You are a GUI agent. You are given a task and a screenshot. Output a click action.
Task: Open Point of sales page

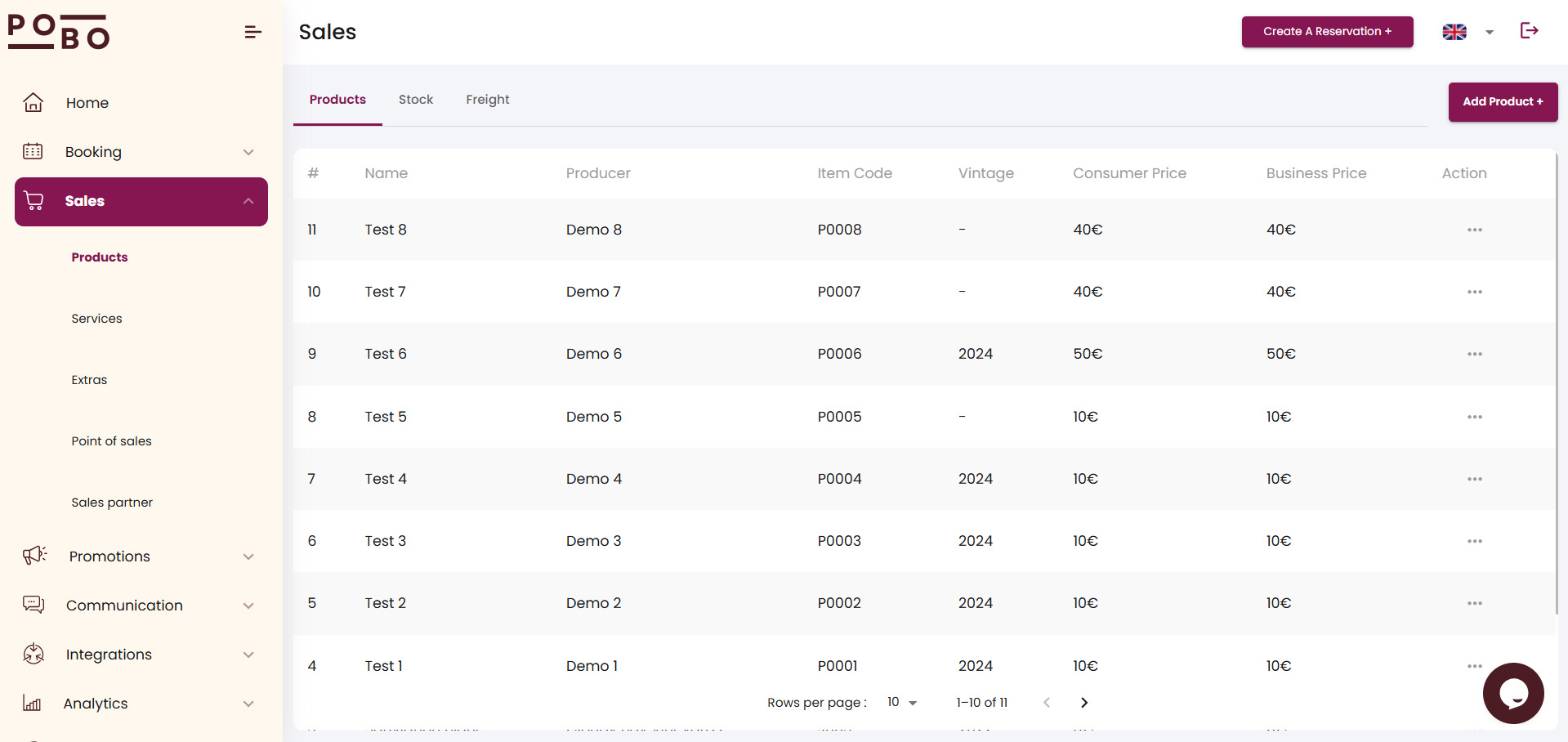(x=111, y=441)
